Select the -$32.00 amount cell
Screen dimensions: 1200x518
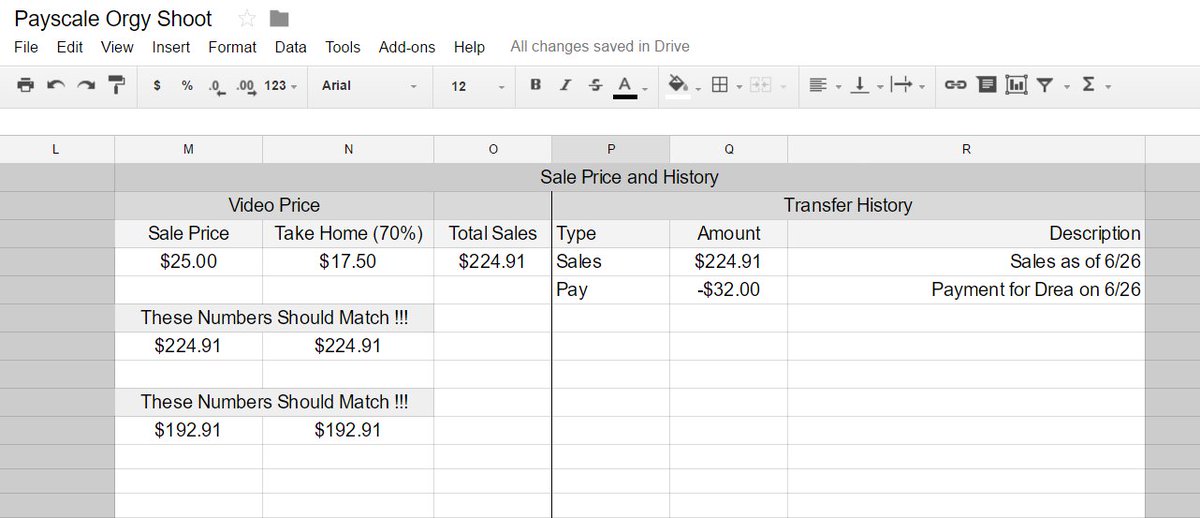click(x=729, y=289)
